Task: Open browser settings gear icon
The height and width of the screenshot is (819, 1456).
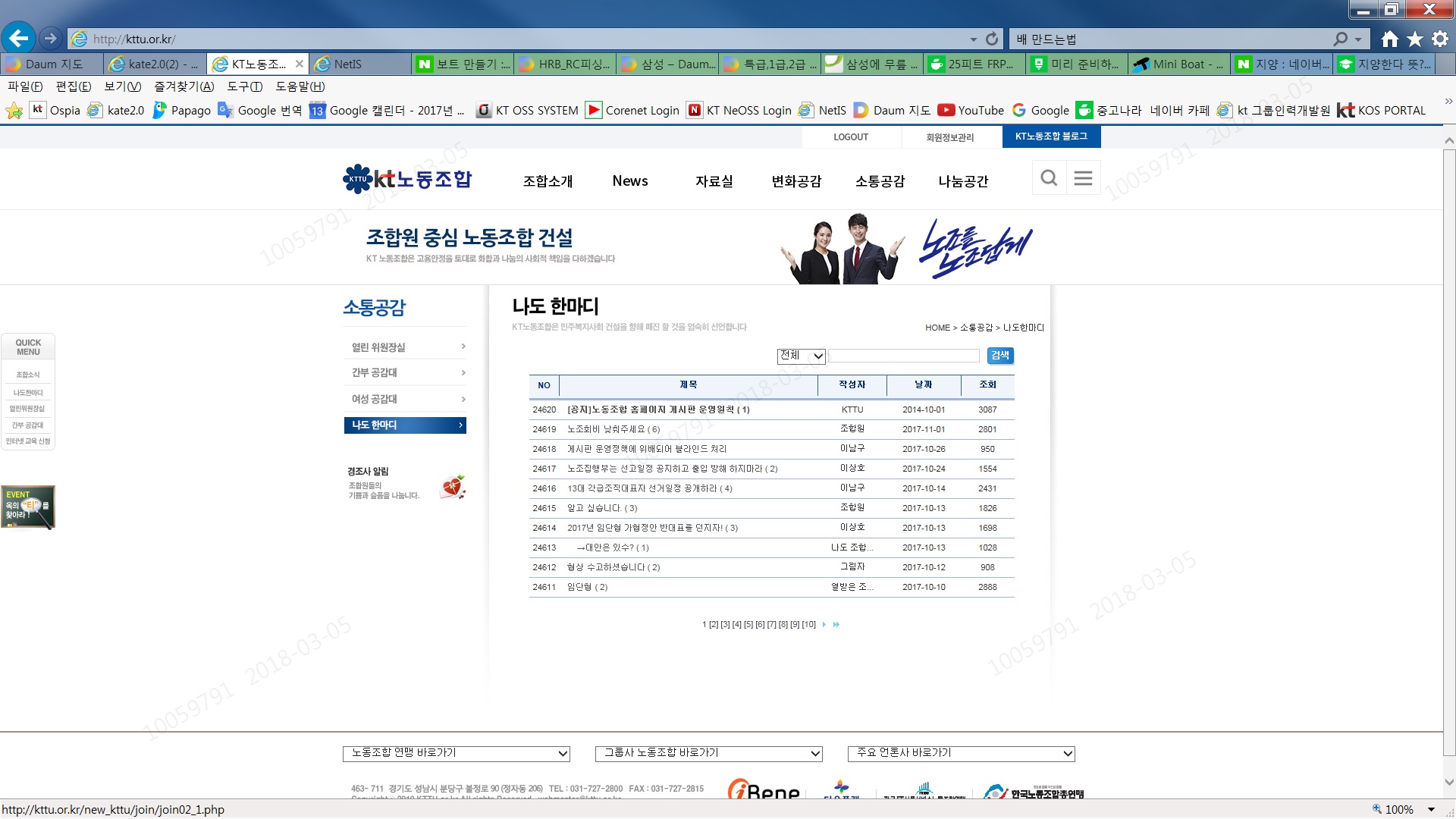Action: [x=1440, y=39]
